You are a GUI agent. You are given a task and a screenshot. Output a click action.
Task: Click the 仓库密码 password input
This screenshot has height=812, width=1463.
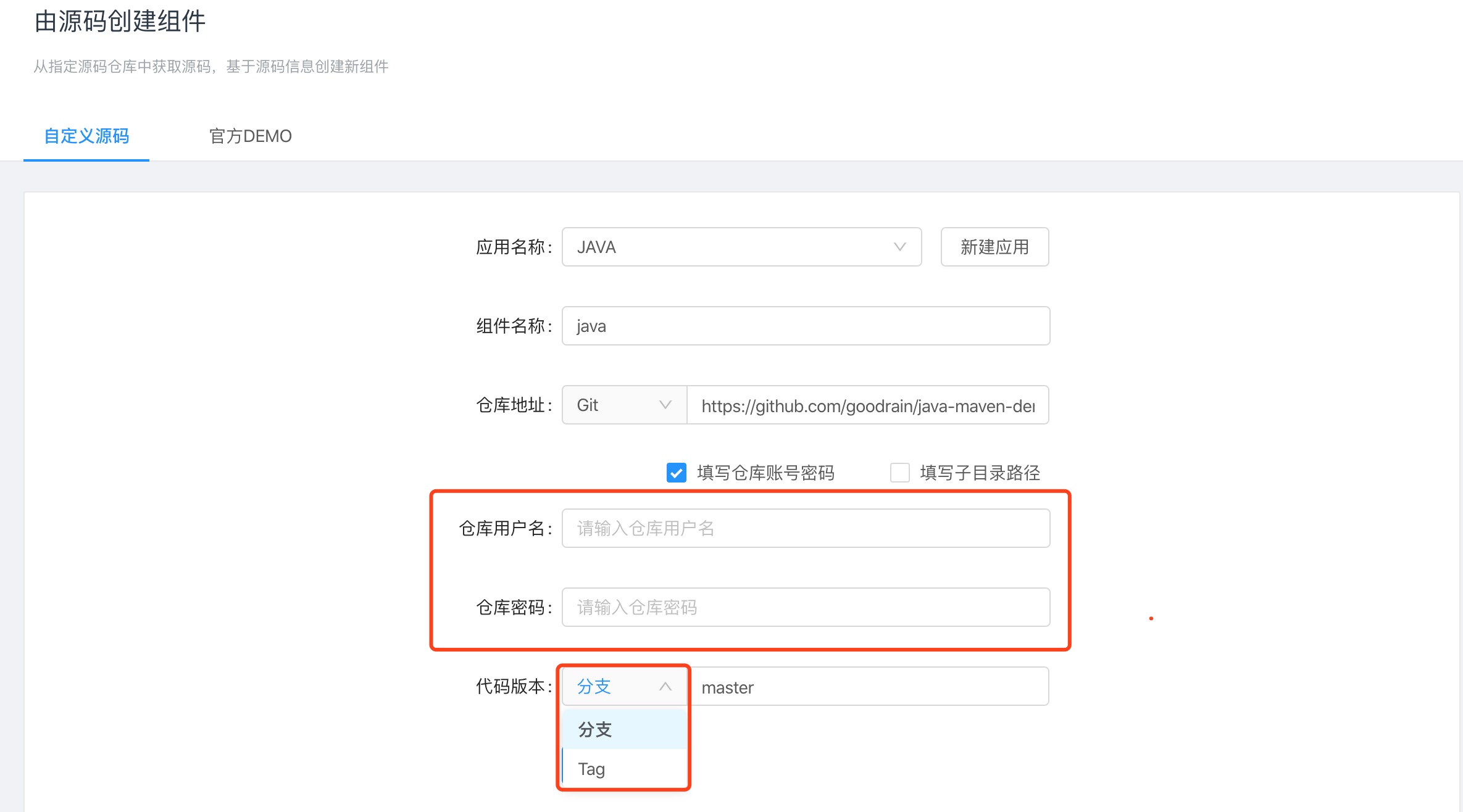coord(804,607)
